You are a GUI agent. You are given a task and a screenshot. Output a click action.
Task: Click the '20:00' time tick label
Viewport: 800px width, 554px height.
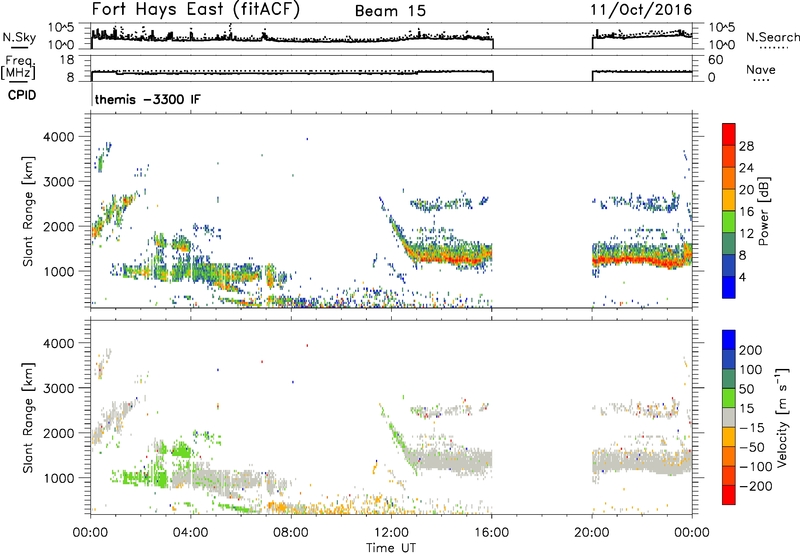tap(592, 533)
